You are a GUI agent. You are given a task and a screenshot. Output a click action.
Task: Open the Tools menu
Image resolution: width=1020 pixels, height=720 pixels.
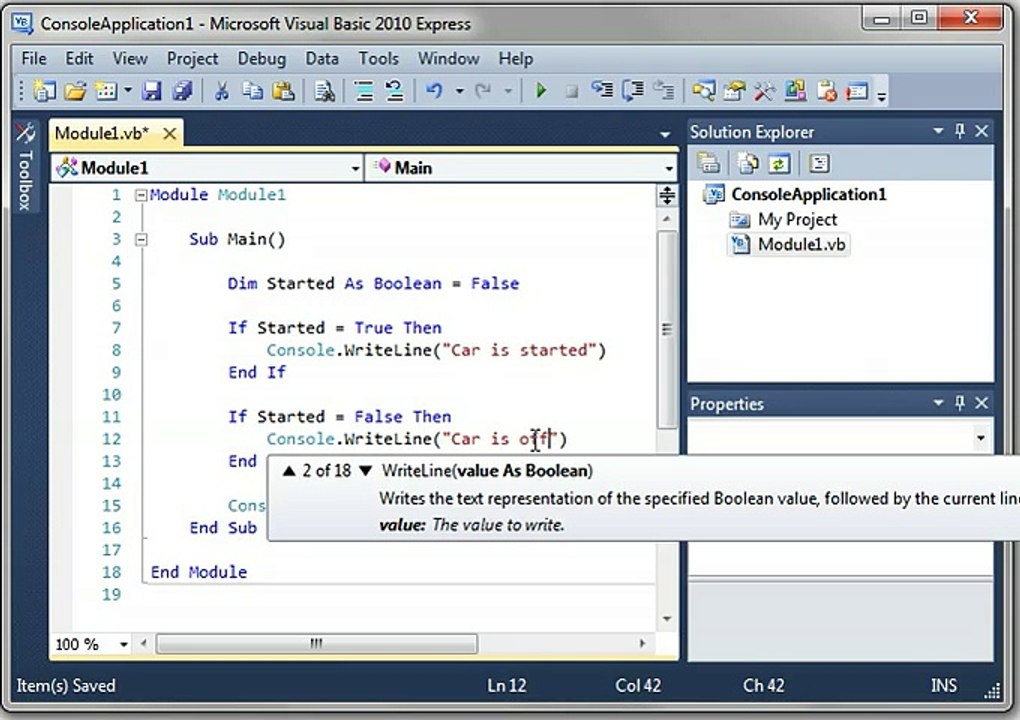click(379, 59)
